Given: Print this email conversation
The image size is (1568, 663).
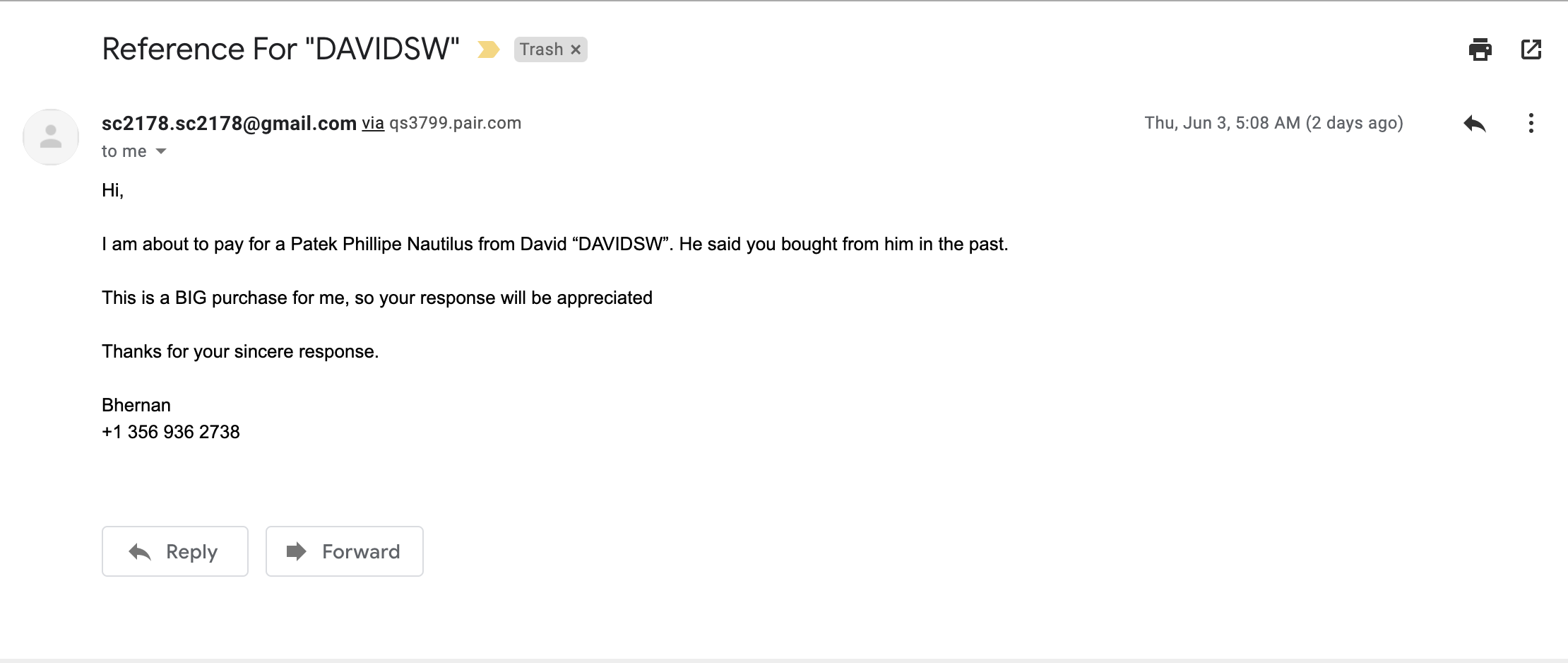Looking at the screenshot, I should coord(1480,49).
